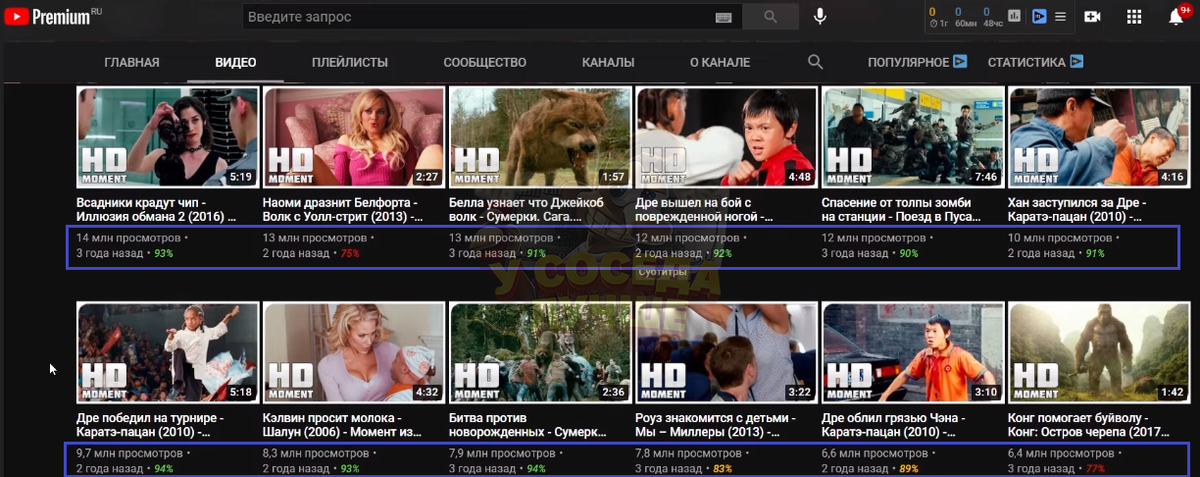The image size is (1200, 477).
Task: Open Хан заступился за Дре thumbnail
Action: point(1099,137)
